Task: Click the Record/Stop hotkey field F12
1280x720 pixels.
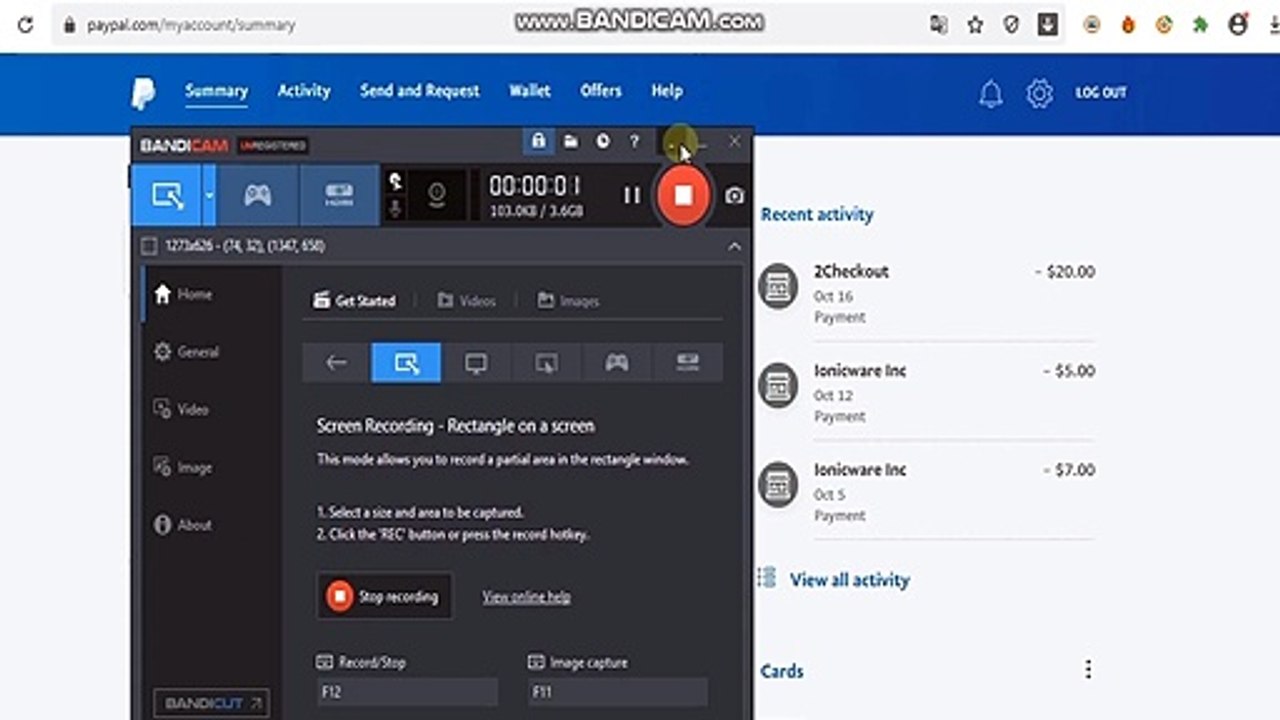Action: [407, 692]
